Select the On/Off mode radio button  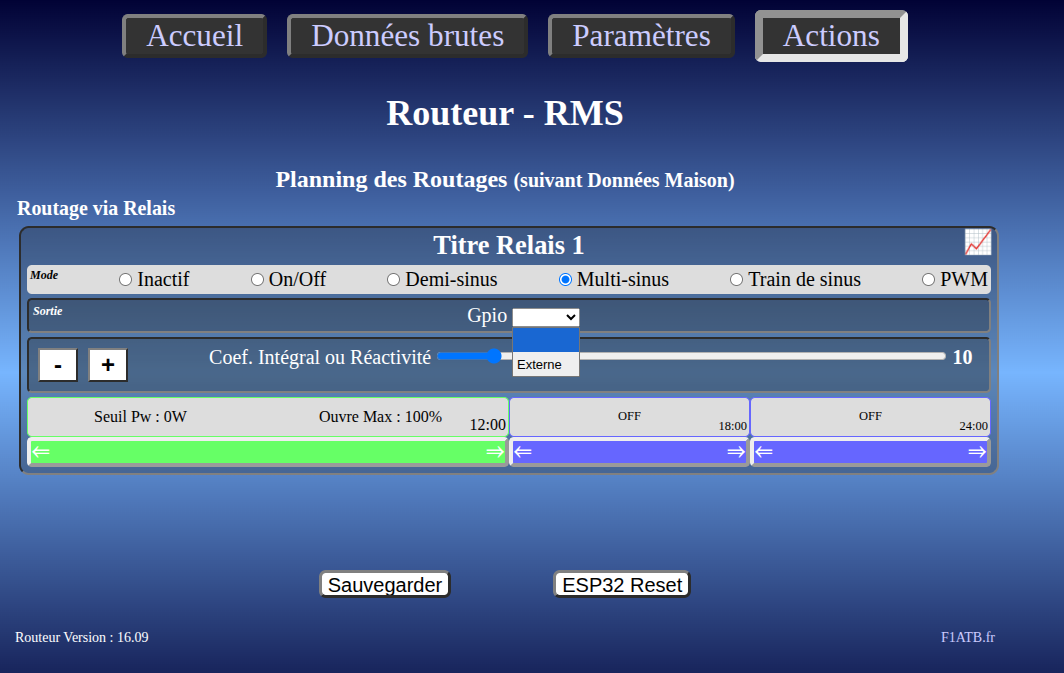coord(257,280)
